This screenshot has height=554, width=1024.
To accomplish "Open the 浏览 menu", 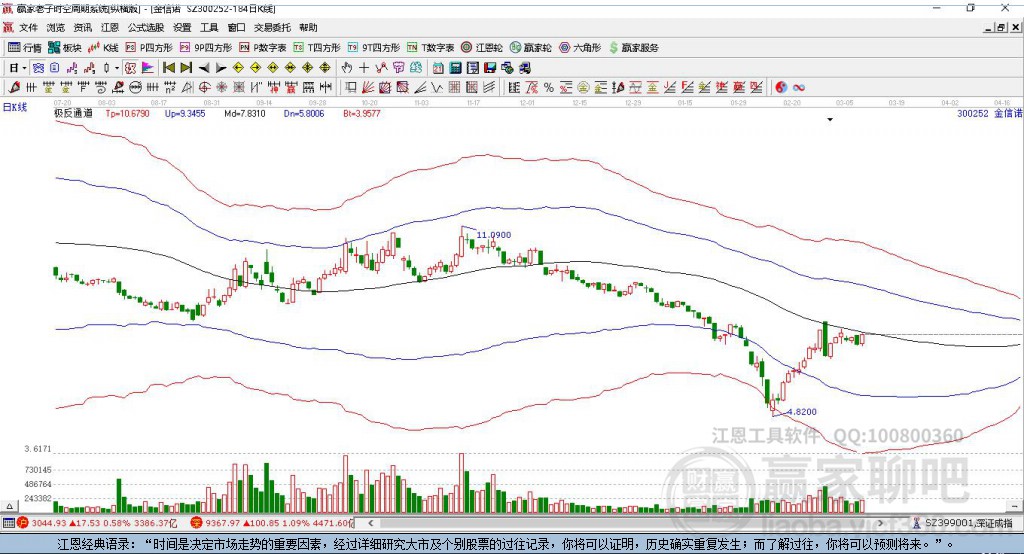I will point(56,27).
